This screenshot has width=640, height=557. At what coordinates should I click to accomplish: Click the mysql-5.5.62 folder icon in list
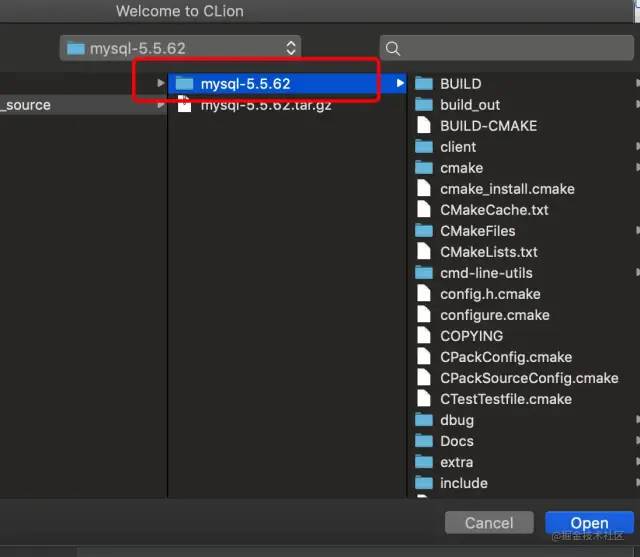tap(184, 84)
